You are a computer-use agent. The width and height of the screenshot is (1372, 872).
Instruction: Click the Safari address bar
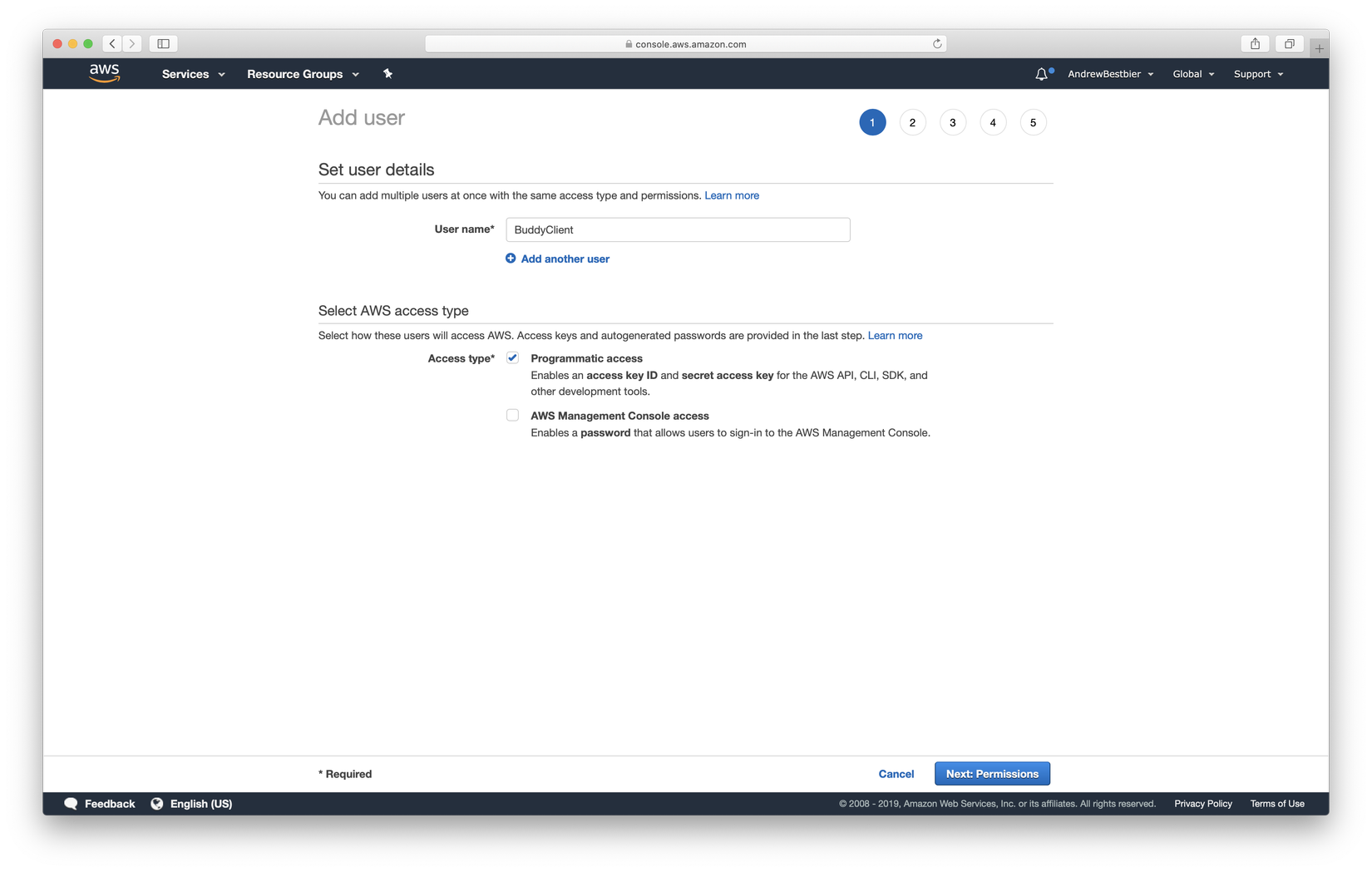point(686,44)
